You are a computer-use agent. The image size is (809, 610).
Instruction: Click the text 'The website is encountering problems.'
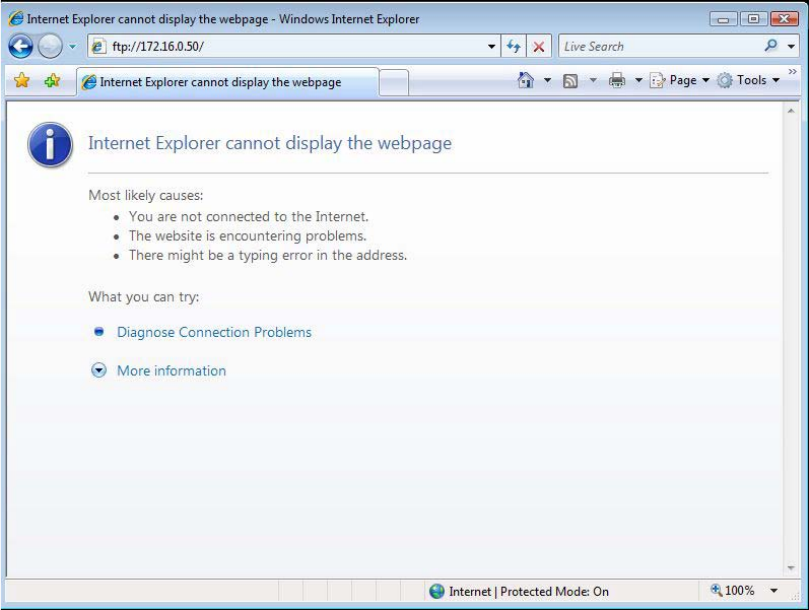(x=248, y=236)
